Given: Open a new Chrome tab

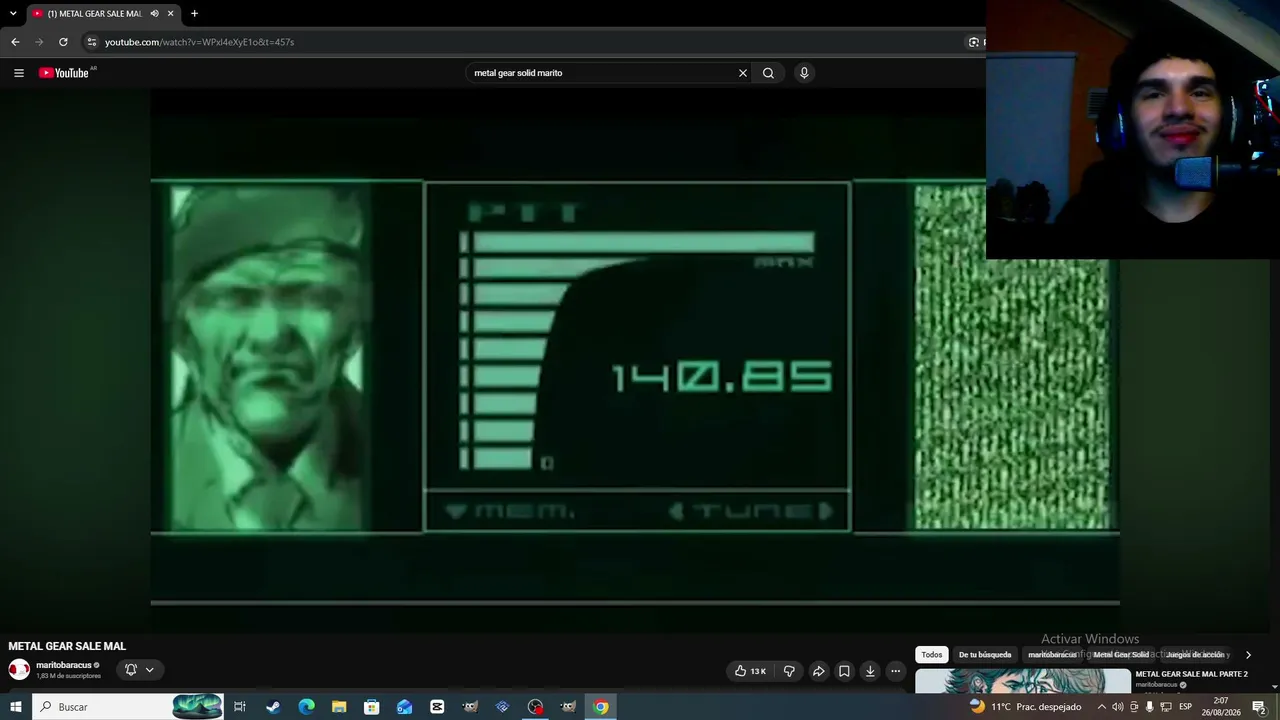Looking at the screenshot, I should click(x=194, y=14).
